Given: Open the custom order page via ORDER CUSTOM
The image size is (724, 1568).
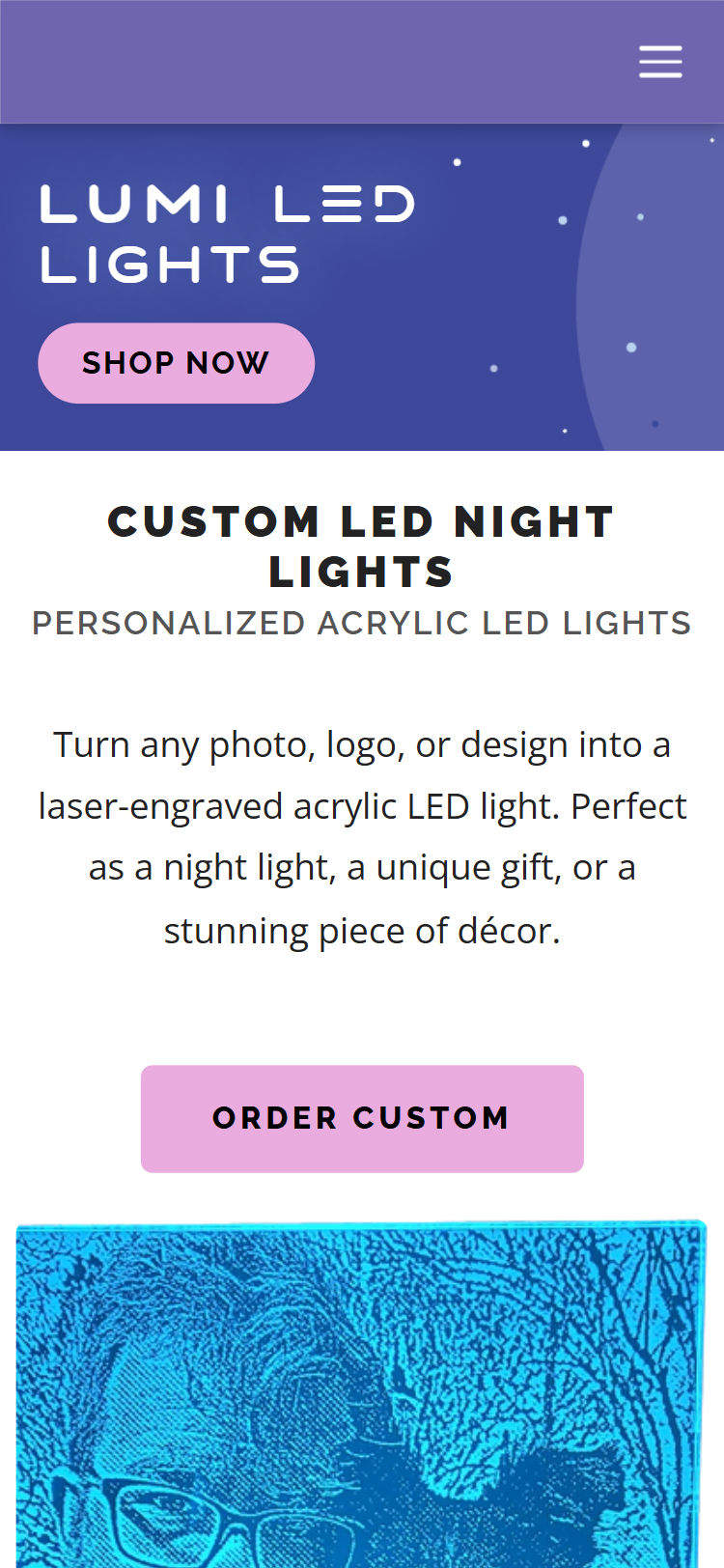Looking at the screenshot, I should [362, 1118].
